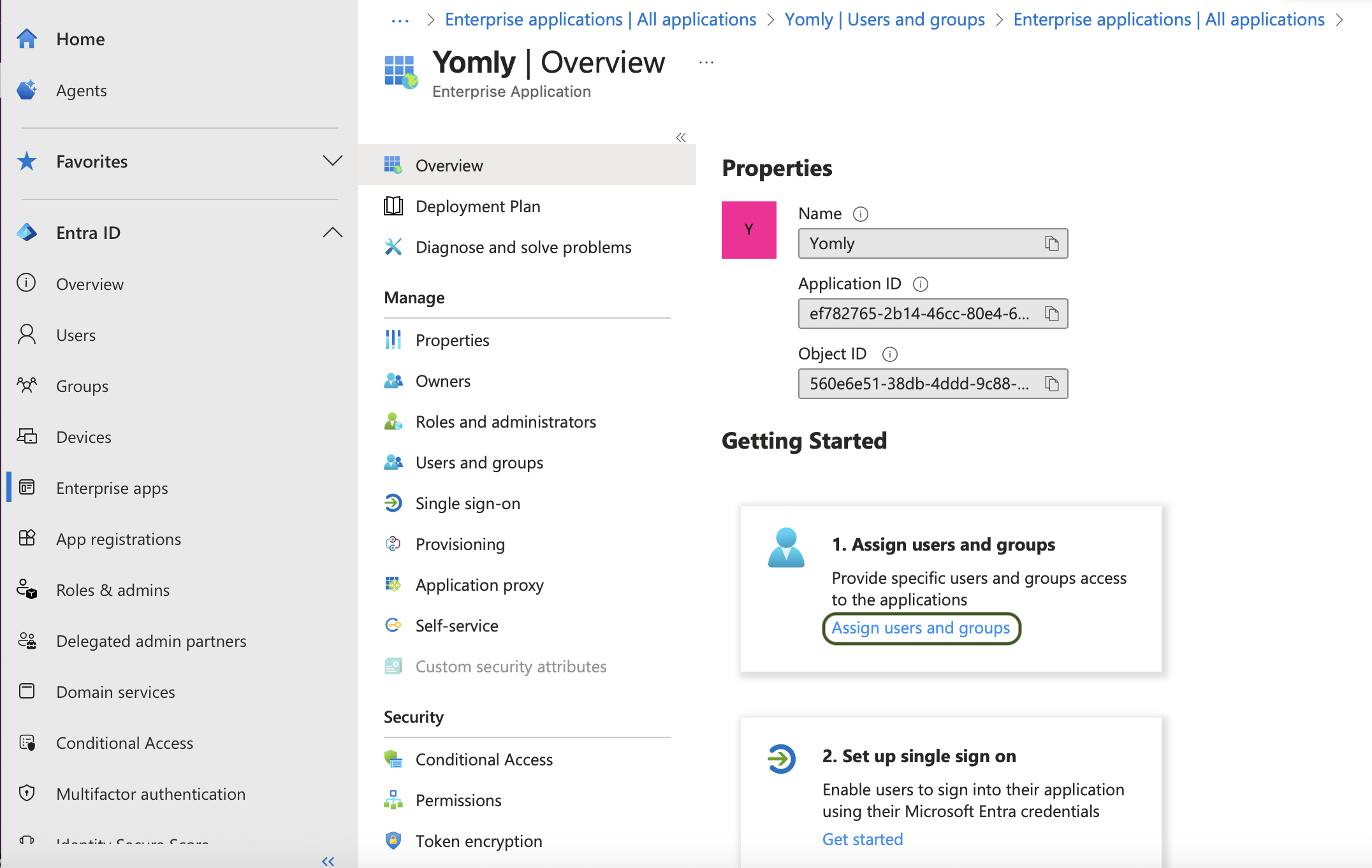This screenshot has height=868, width=1372.
Task: Collapse the Entra ID section
Action: coord(332,233)
